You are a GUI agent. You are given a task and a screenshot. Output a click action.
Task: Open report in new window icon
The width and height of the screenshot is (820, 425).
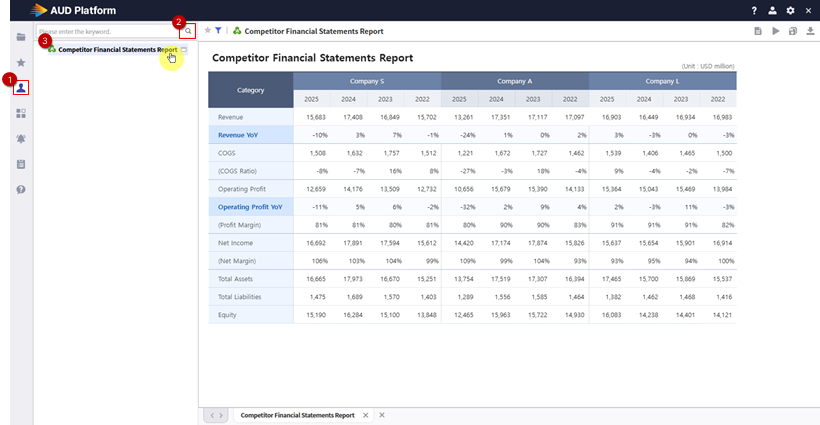click(x=792, y=32)
